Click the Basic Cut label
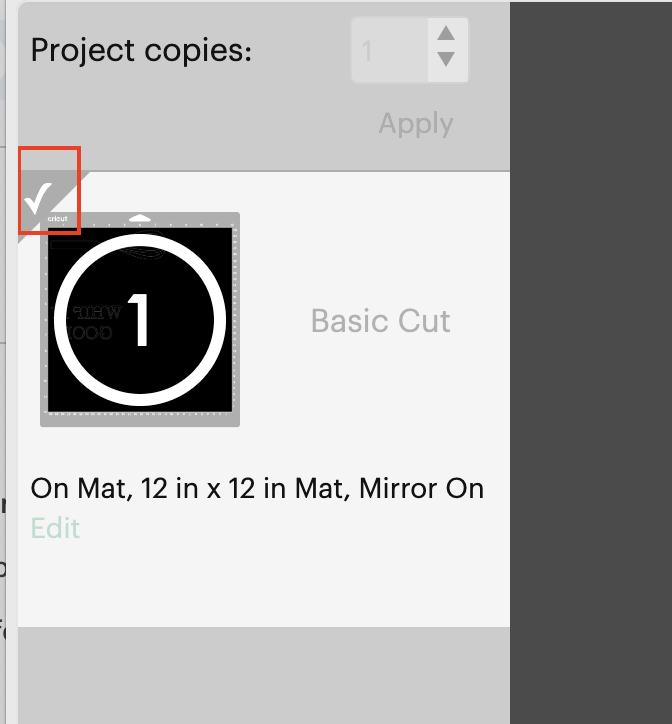 coord(380,321)
